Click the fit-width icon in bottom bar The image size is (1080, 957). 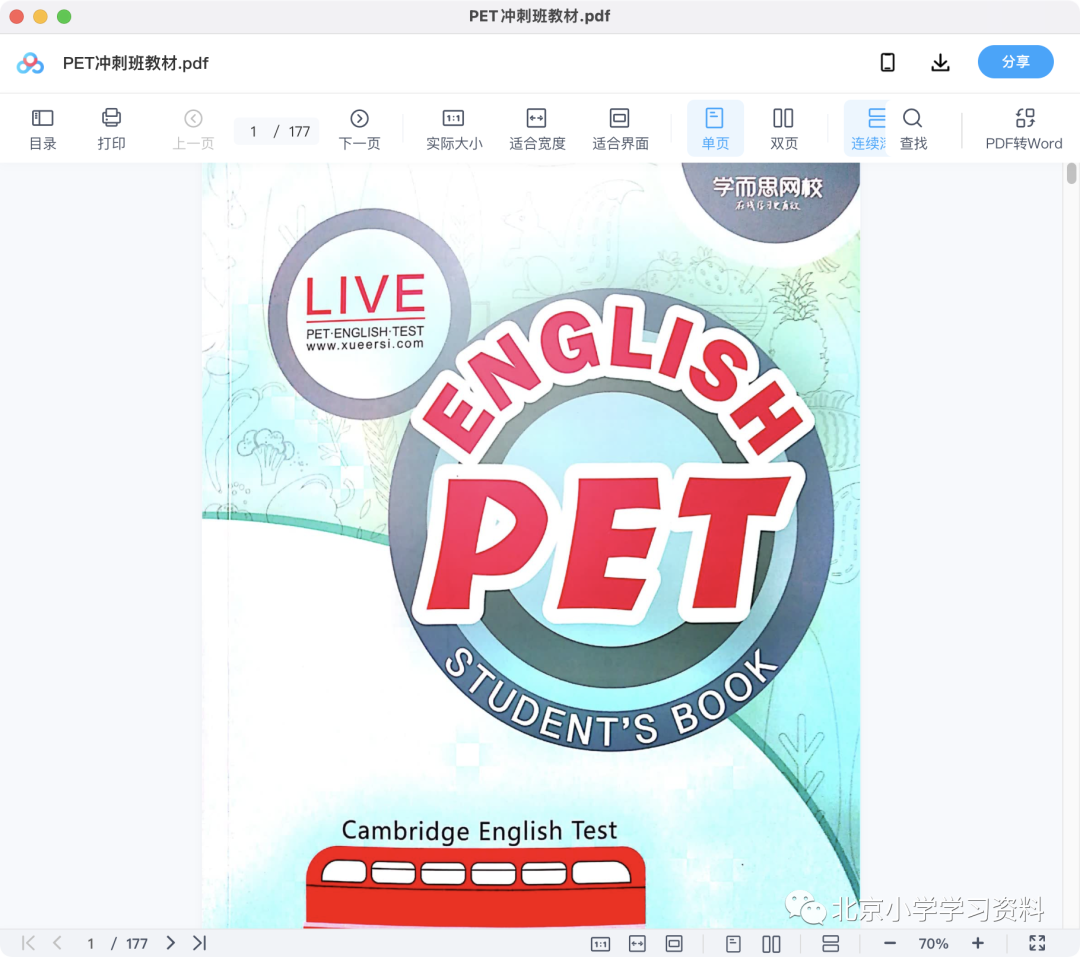tap(638, 943)
